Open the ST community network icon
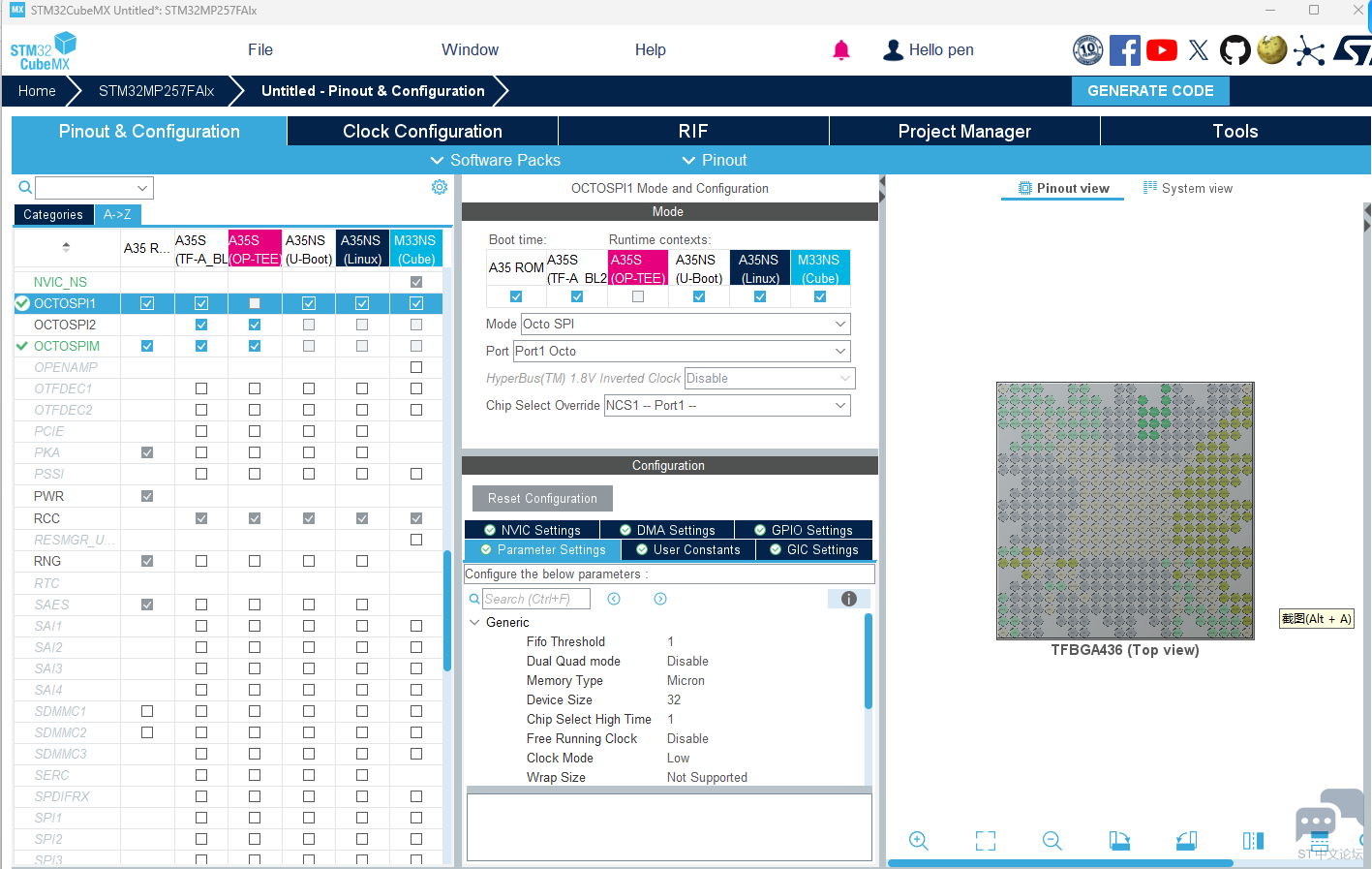1372x869 pixels. [1309, 50]
